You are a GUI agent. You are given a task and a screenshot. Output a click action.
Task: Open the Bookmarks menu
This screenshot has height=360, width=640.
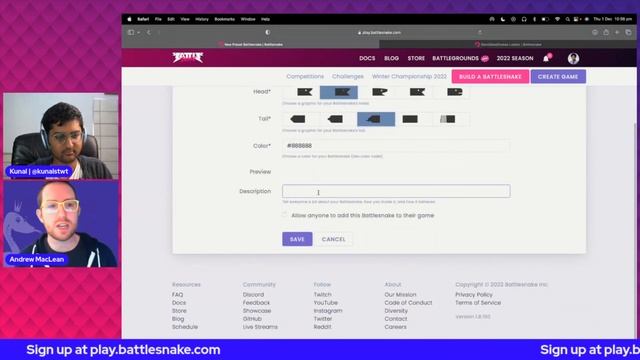pyautogui.click(x=224, y=19)
